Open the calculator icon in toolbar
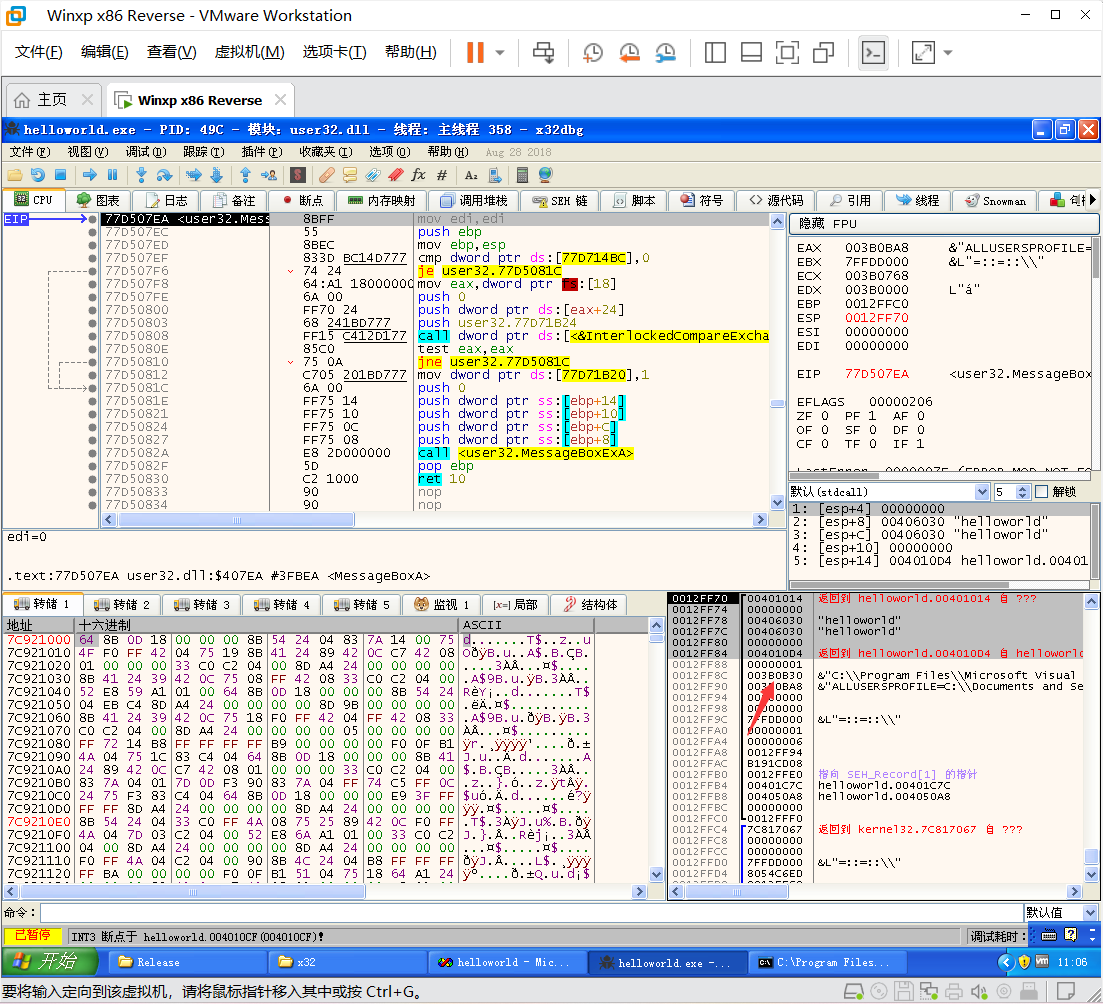The width and height of the screenshot is (1103, 1004). coord(522,174)
